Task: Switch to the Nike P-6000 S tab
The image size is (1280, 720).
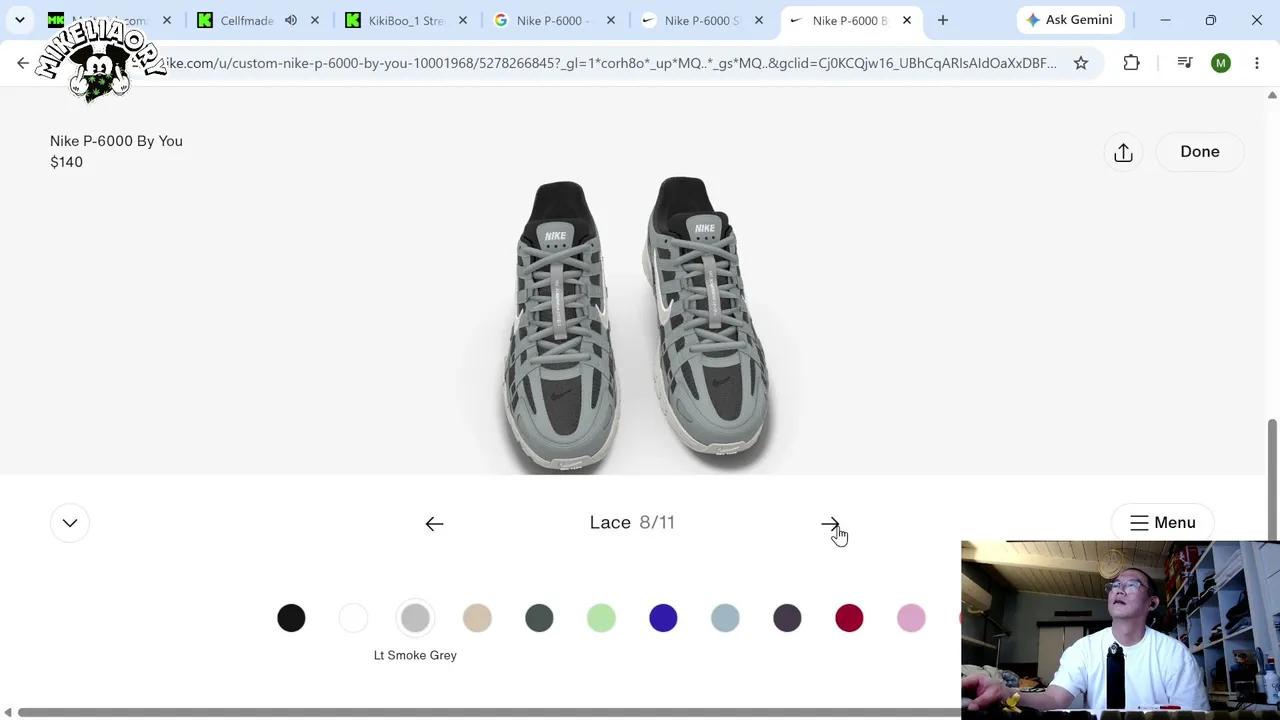Action: click(x=701, y=20)
